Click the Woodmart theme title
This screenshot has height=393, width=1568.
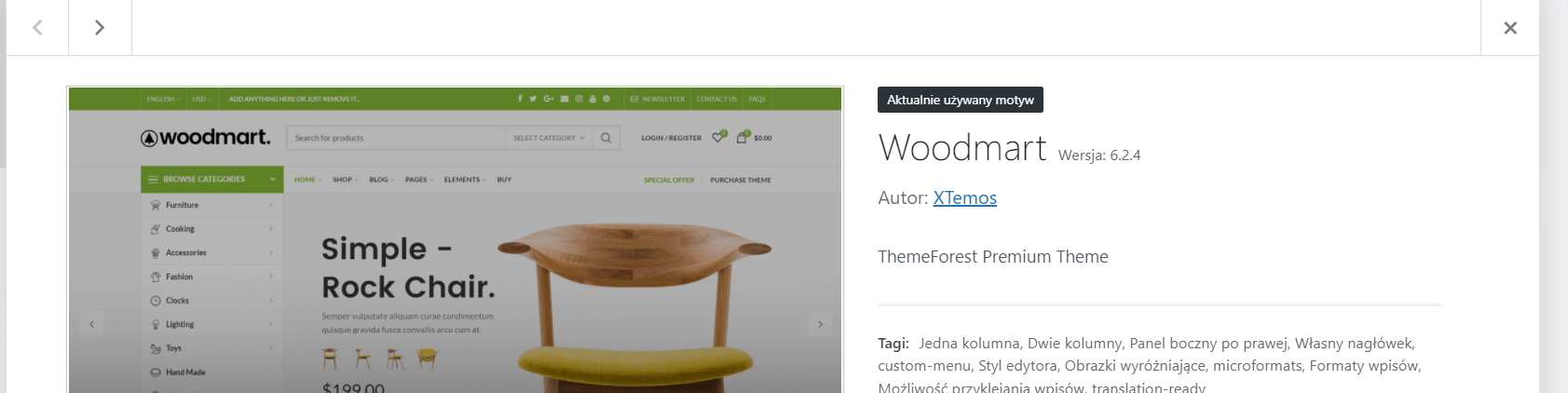(962, 148)
